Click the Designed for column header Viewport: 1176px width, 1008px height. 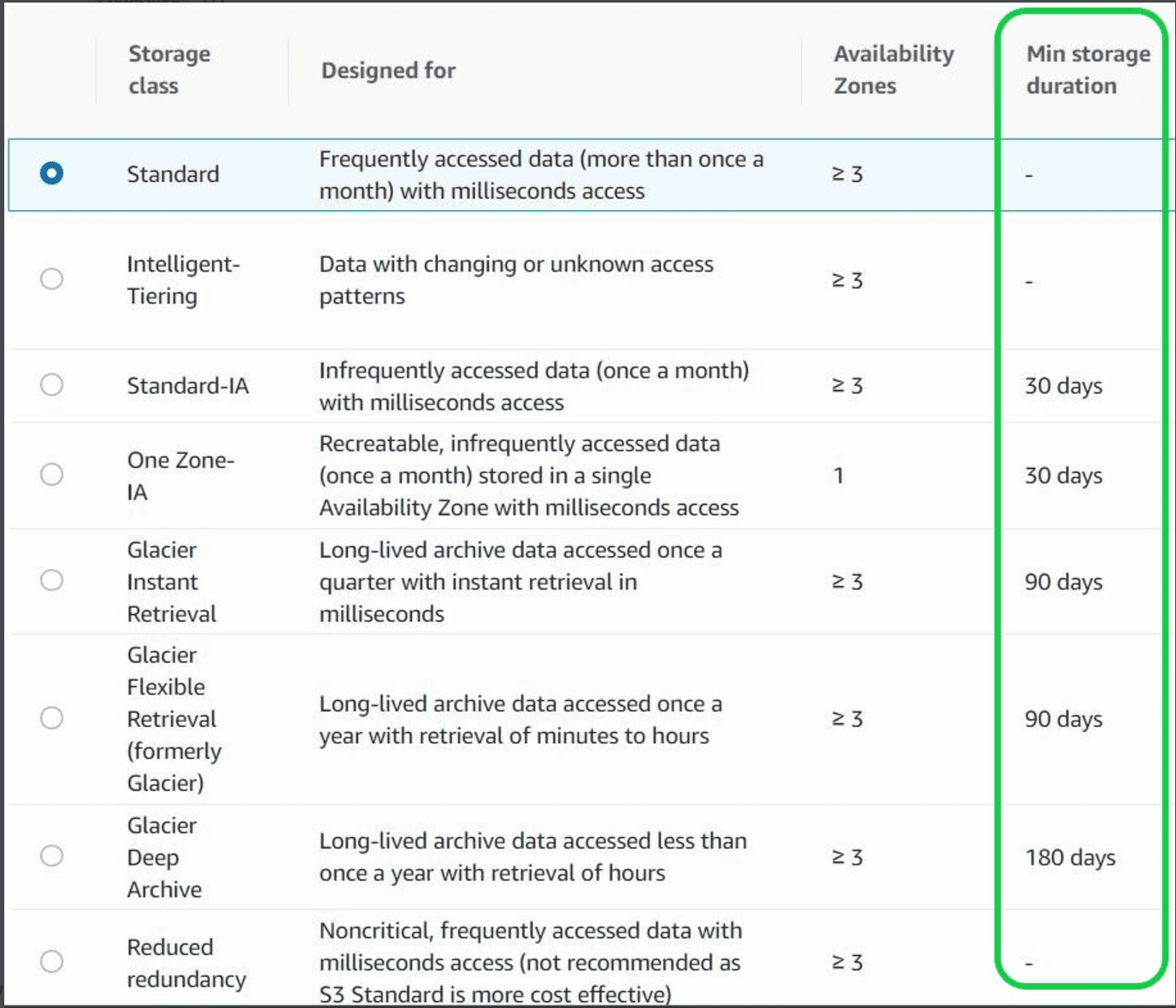[388, 70]
